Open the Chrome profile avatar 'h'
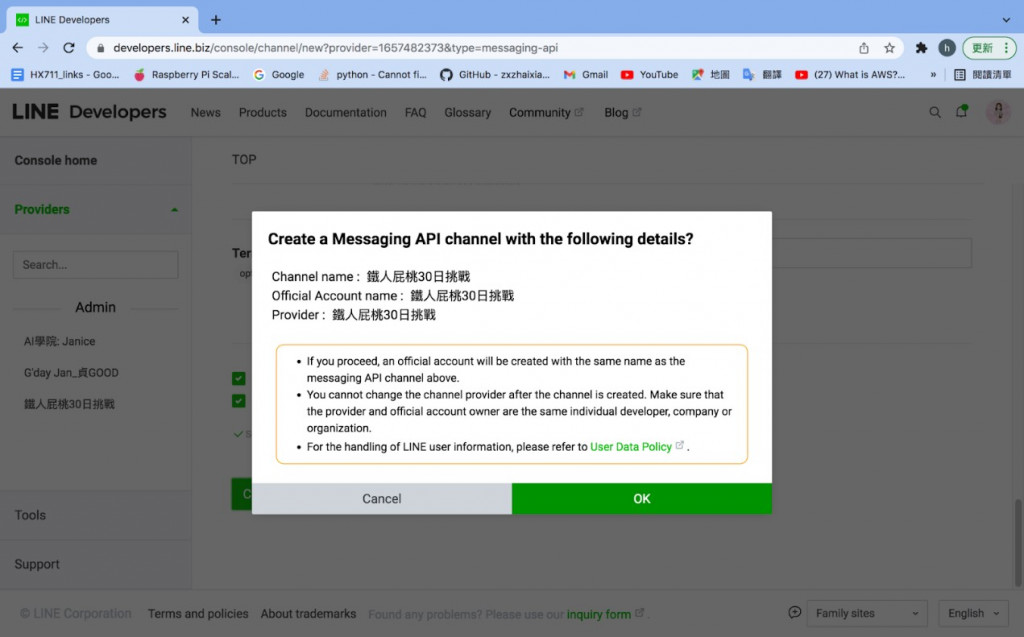Viewport: 1024px width, 637px height. [946, 48]
